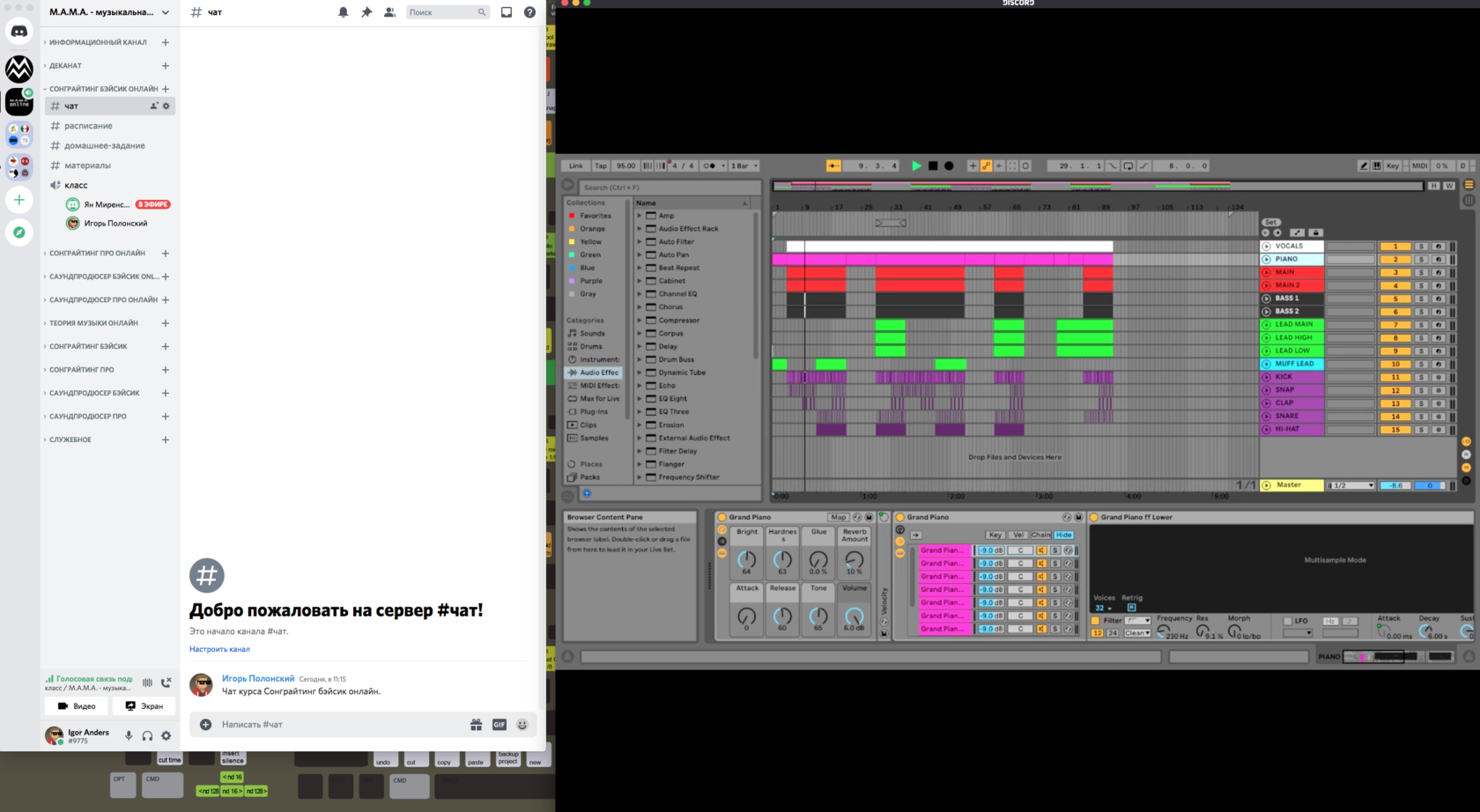Click the Map button on Grand Piano device
This screenshot has height=812, width=1480.
coord(838,517)
